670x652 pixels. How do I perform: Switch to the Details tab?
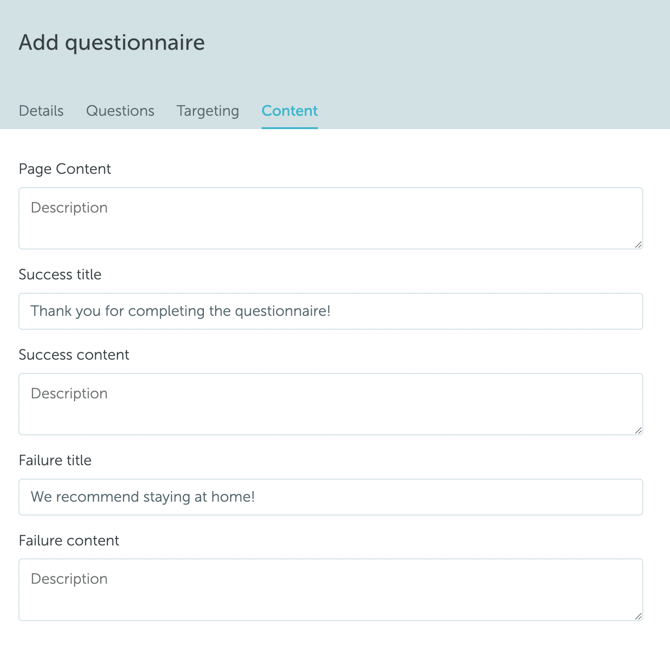[x=41, y=111]
